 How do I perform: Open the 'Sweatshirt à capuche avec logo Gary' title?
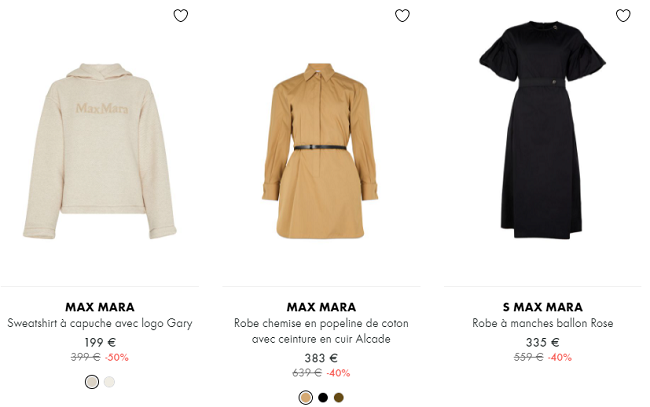tap(100, 324)
